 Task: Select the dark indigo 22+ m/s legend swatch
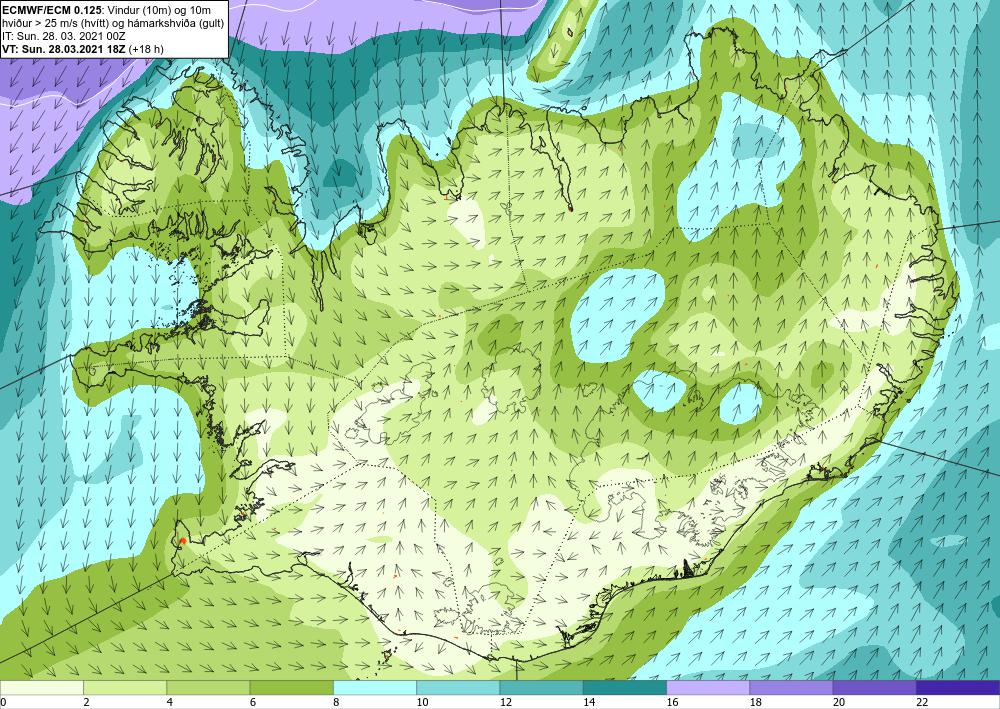coord(958,687)
